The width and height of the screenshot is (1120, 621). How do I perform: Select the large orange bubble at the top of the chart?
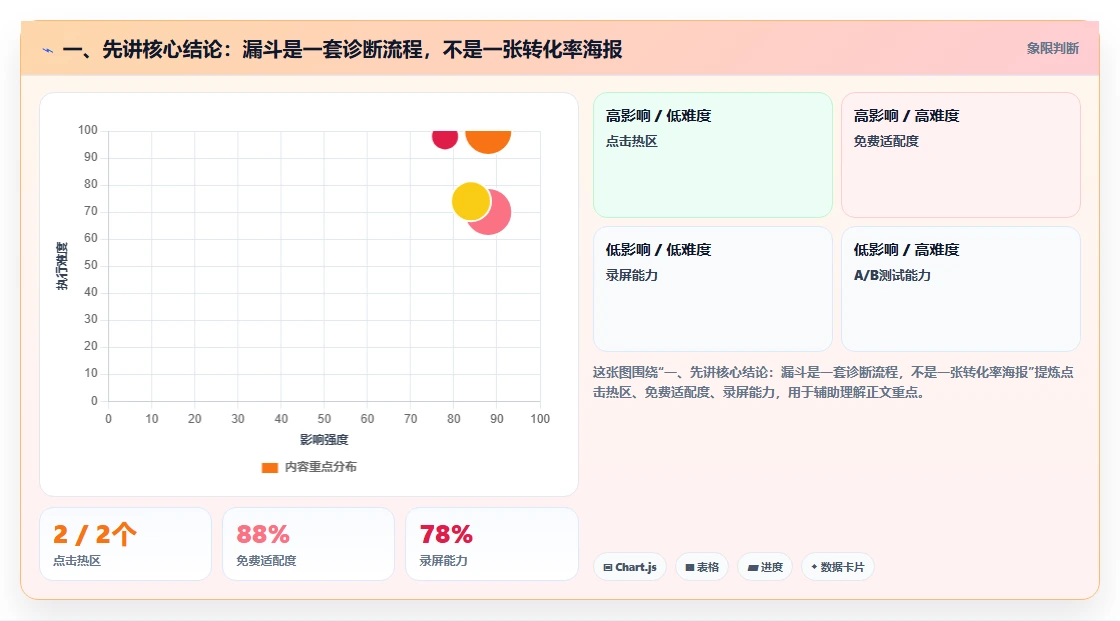[488, 141]
